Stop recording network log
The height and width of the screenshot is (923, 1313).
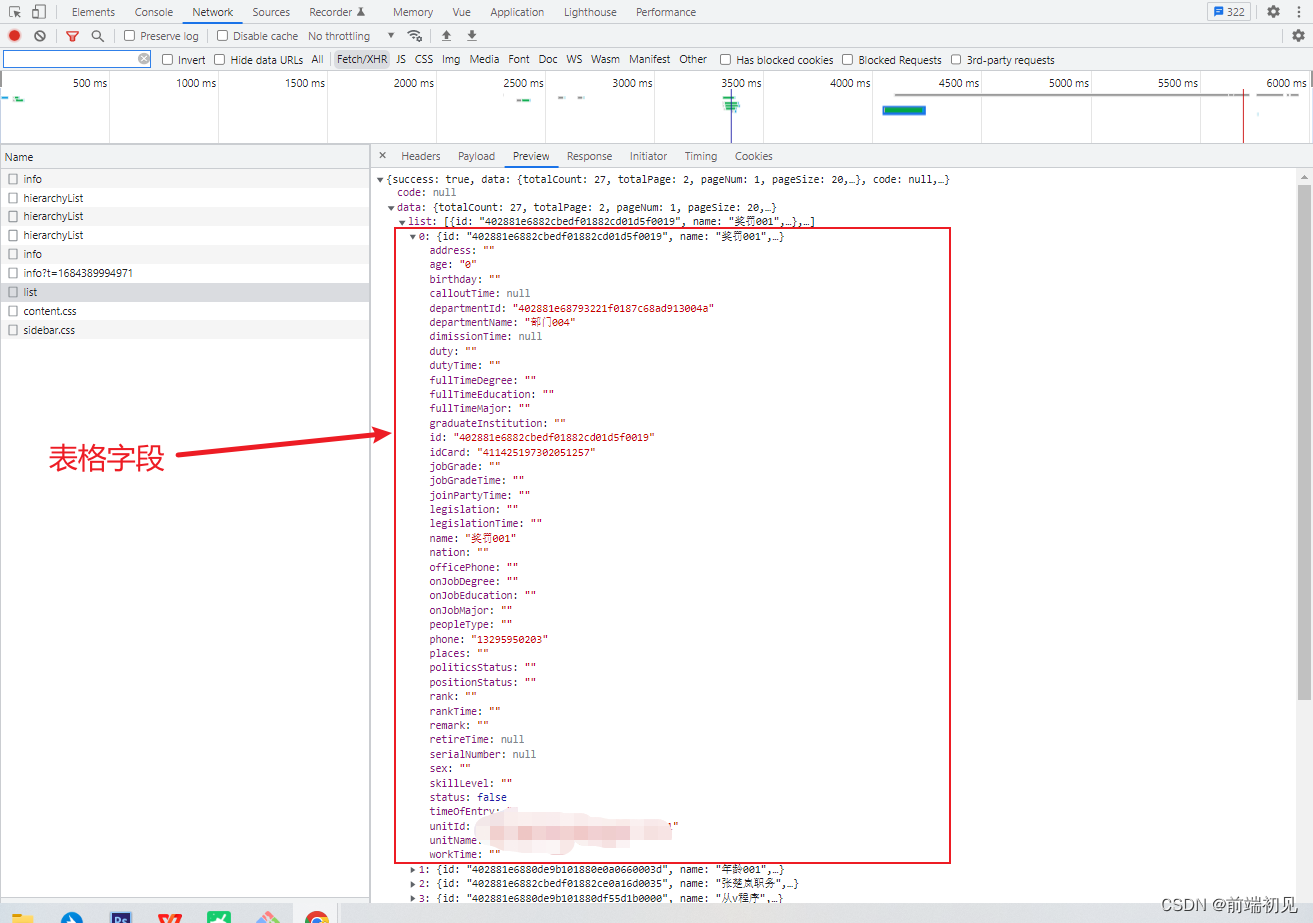tap(15, 35)
